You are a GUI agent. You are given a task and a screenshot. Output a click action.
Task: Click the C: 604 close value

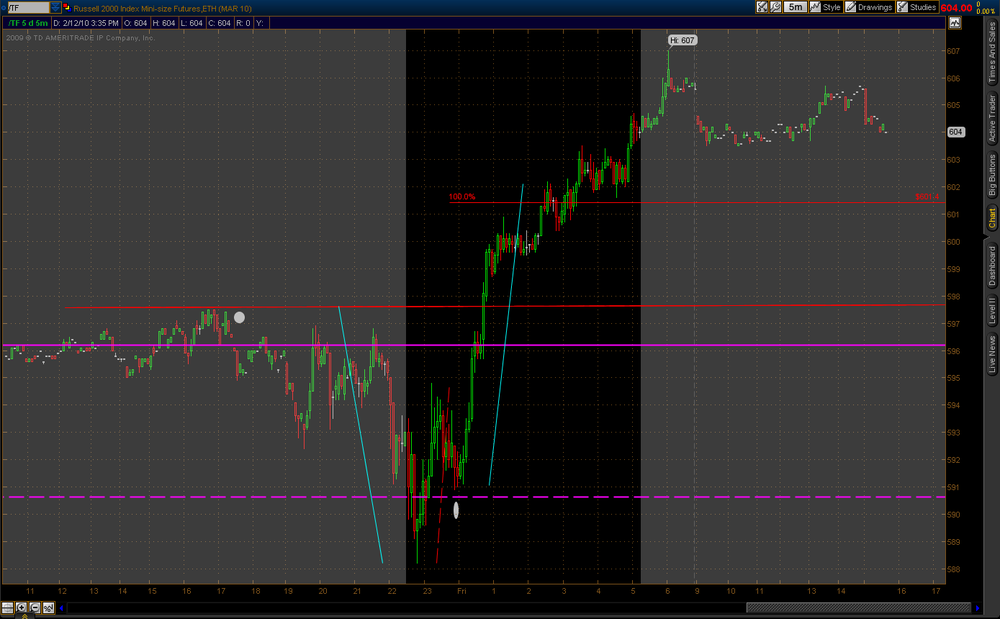pyautogui.click(x=219, y=23)
